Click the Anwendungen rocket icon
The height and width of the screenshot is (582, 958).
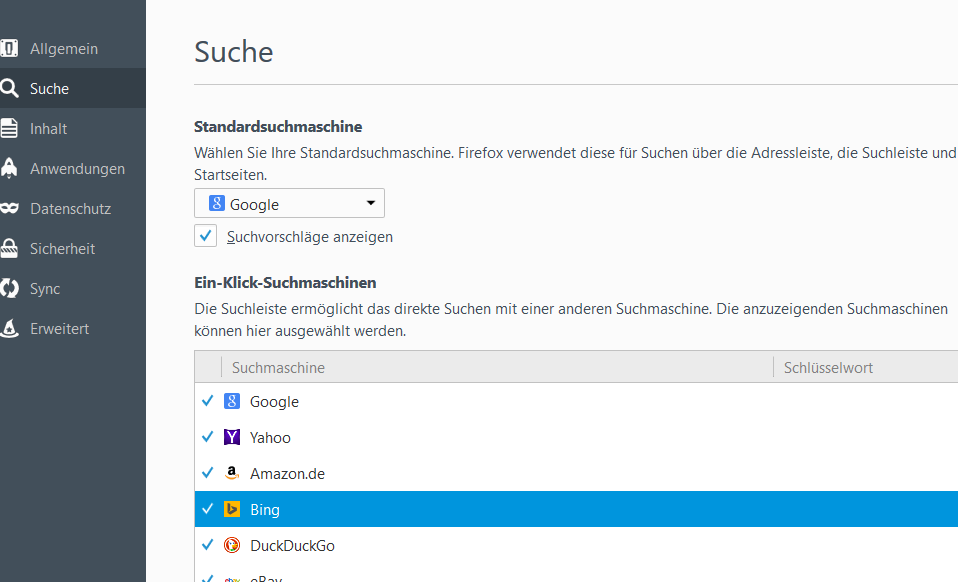(x=9, y=169)
